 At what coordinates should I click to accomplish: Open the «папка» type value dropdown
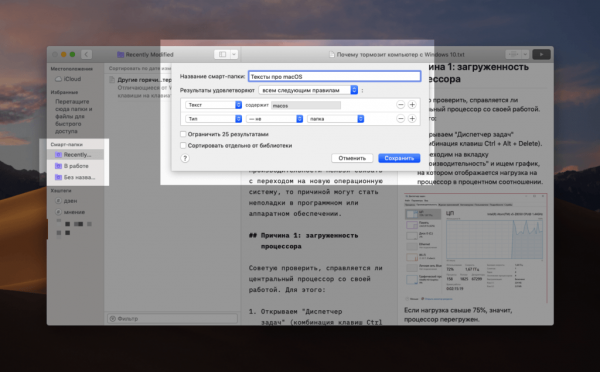336,119
